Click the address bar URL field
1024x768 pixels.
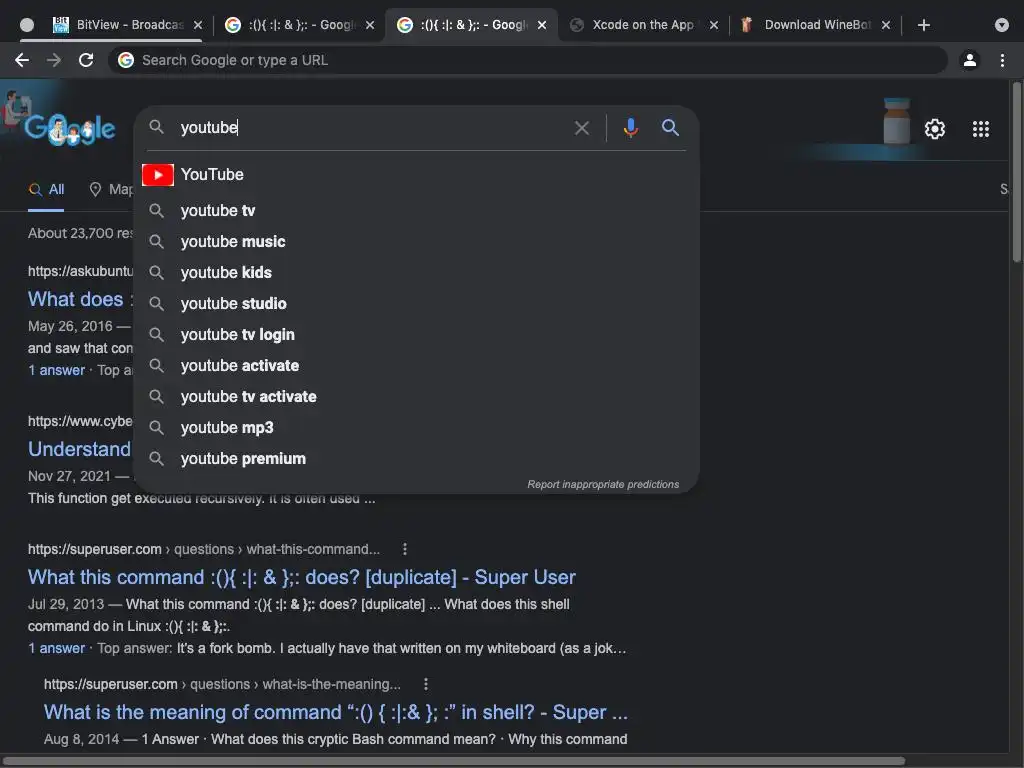point(528,60)
